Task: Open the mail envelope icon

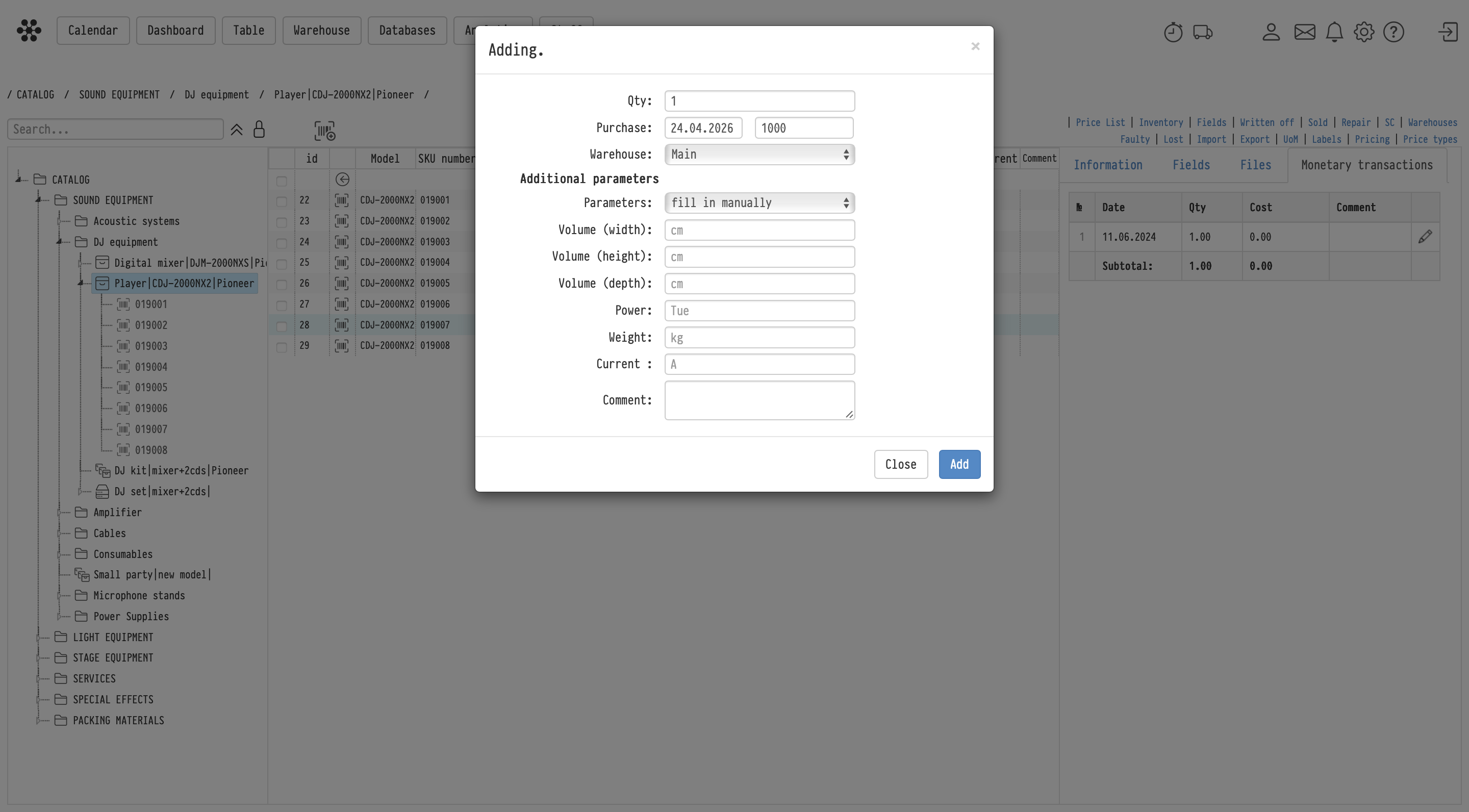Action: tap(1304, 32)
